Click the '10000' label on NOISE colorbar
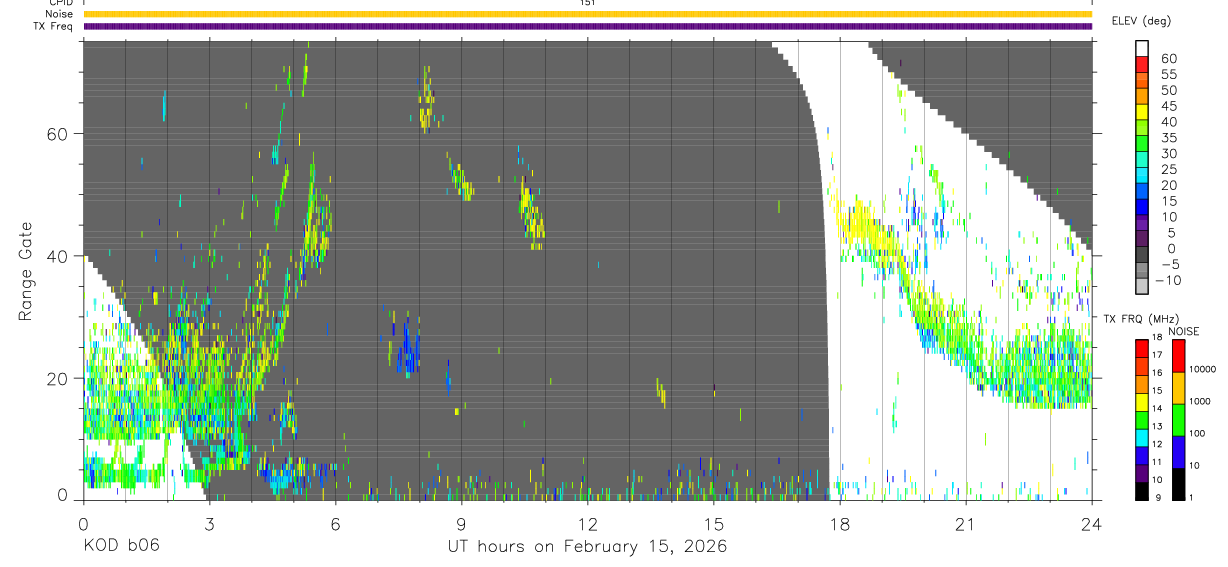This screenshot has width=1228, height=567. pyautogui.click(x=1204, y=369)
